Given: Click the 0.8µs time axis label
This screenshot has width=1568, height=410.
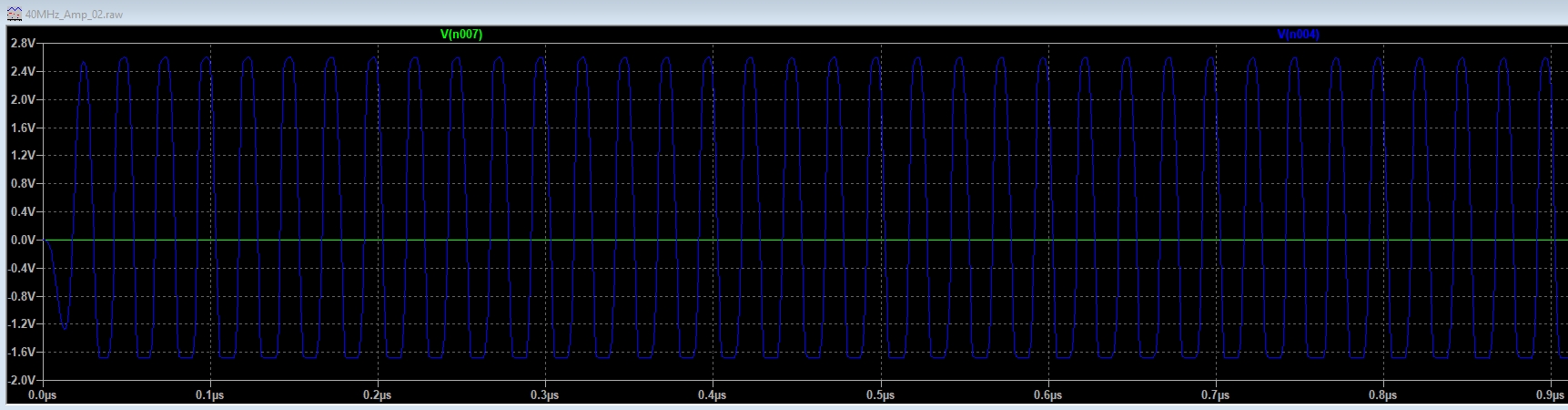Looking at the screenshot, I should click(1382, 395).
